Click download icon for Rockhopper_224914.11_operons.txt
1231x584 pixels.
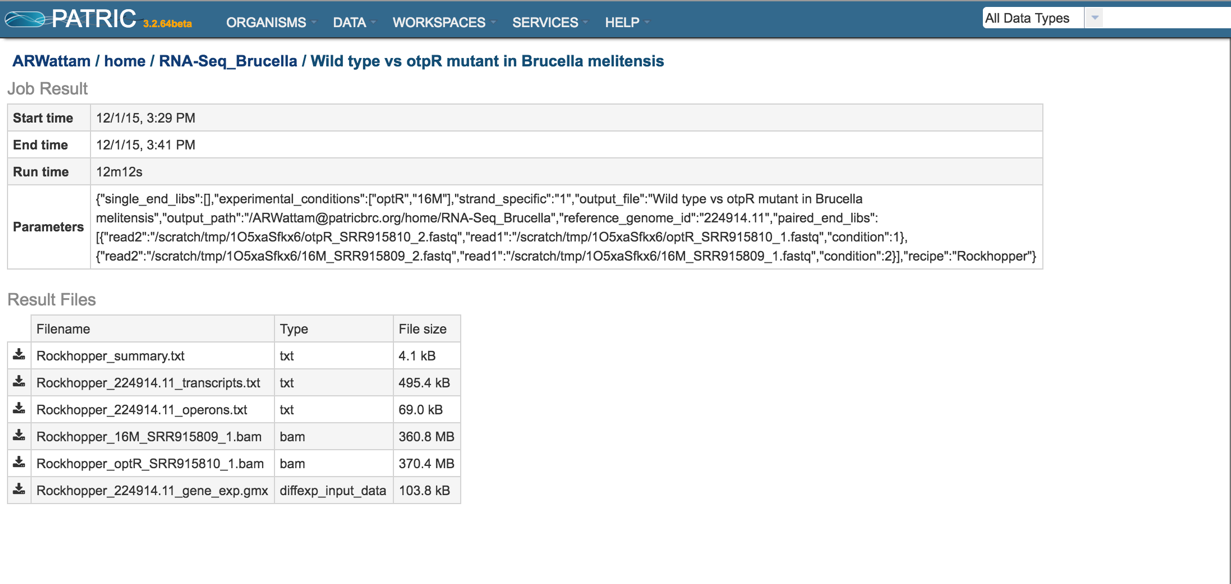(19, 409)
